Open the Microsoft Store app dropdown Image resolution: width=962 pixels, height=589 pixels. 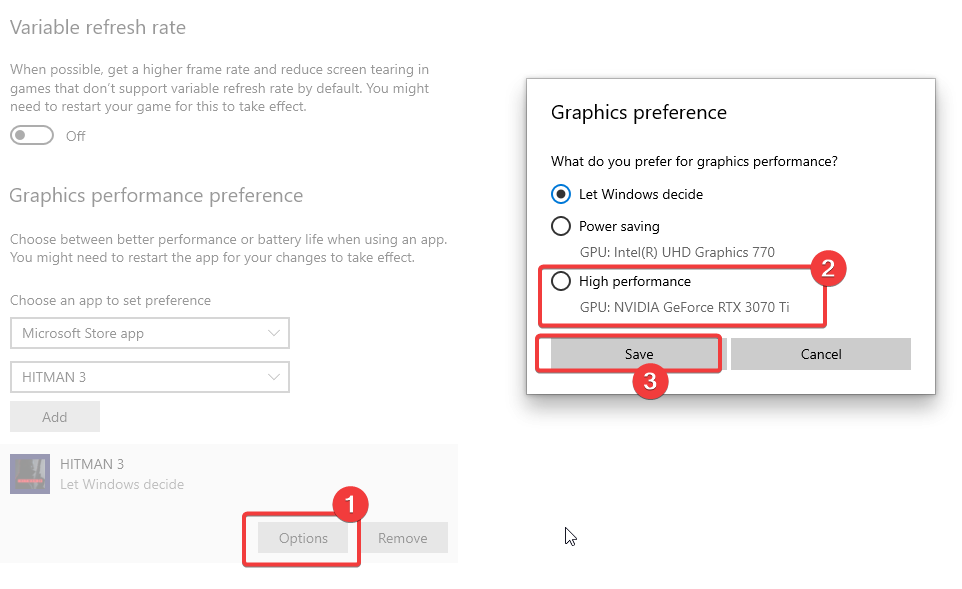pyautogui.click(x=150, y=333)
